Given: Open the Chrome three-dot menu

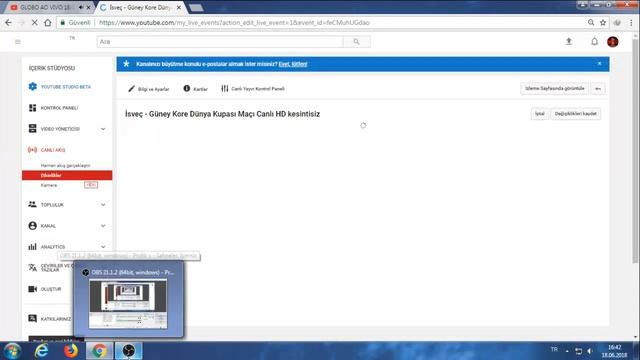Looking at the screenshot, I should [x=631, y=23].
